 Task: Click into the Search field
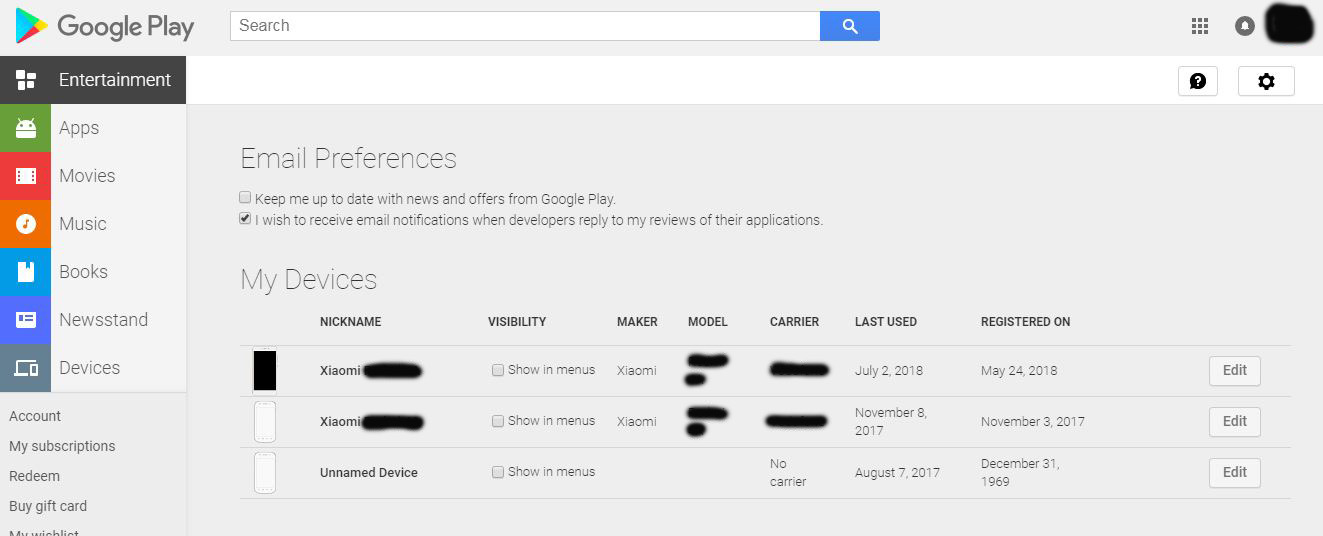pyautogui.click(x=525, y=26)
